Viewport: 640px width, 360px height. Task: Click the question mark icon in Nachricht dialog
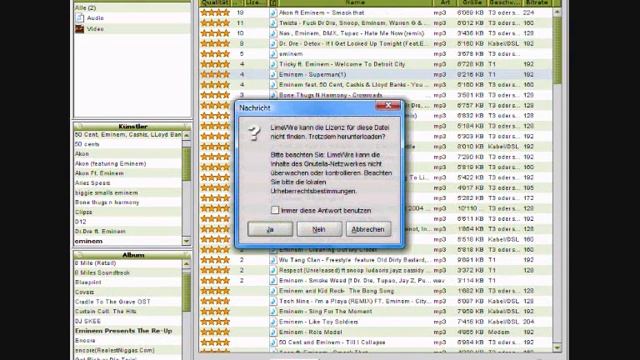(x=254, y=133)
